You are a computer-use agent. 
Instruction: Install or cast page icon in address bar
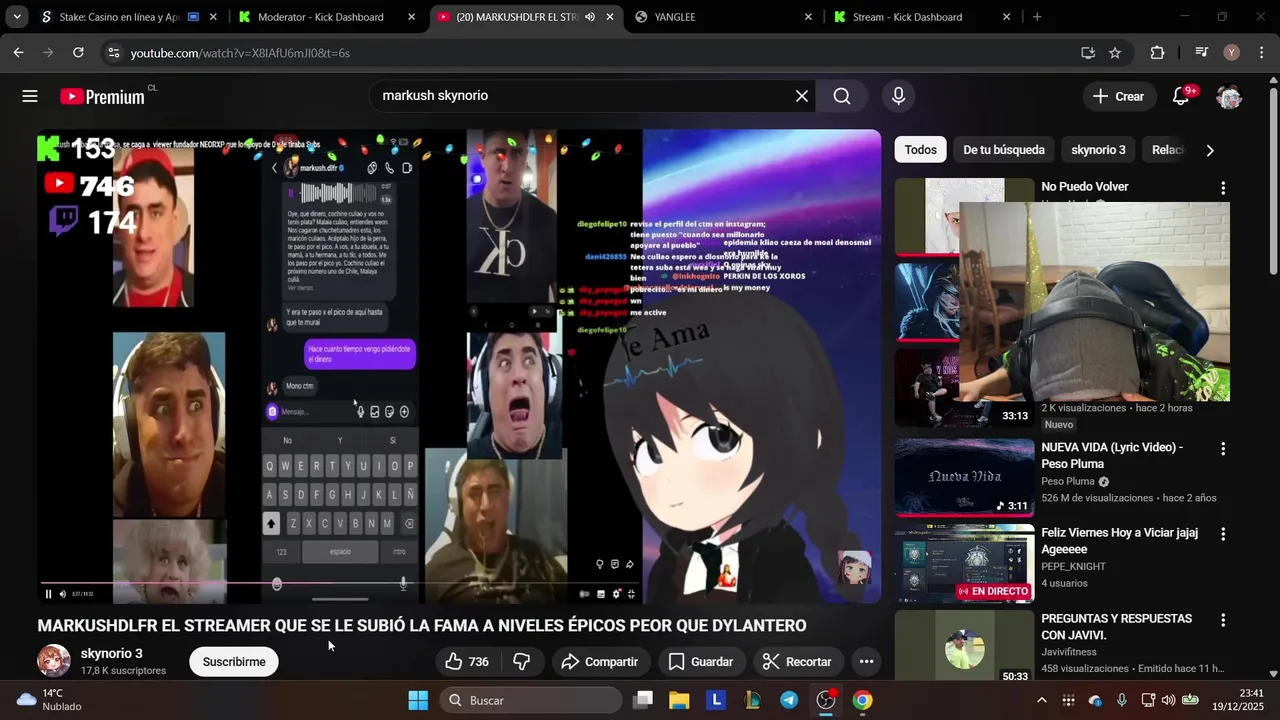point(1087,53)
